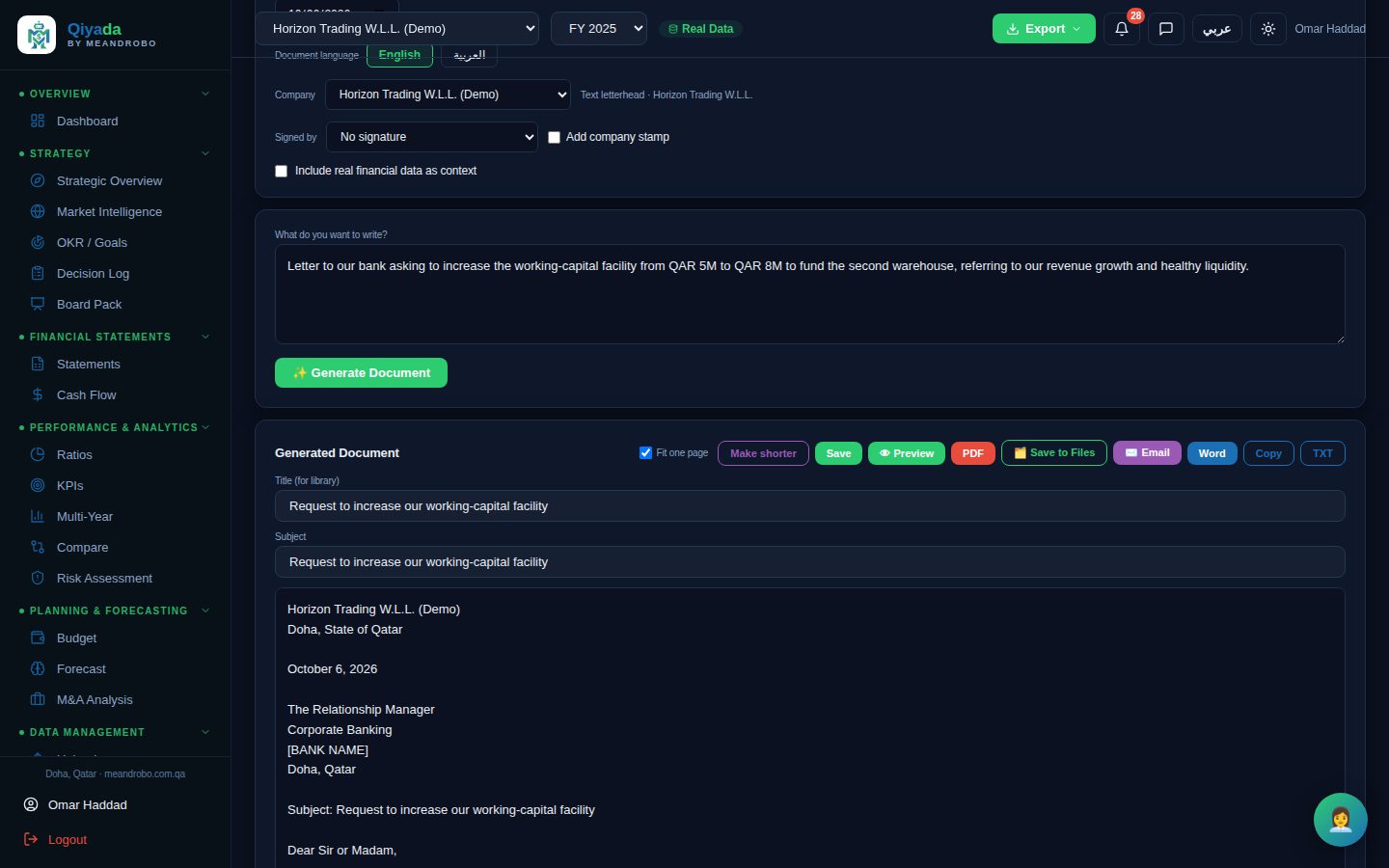Viewport: 1389px width, 868px height.
Task: Click the Cash Flow dollar icon
Action: [38, 394]
